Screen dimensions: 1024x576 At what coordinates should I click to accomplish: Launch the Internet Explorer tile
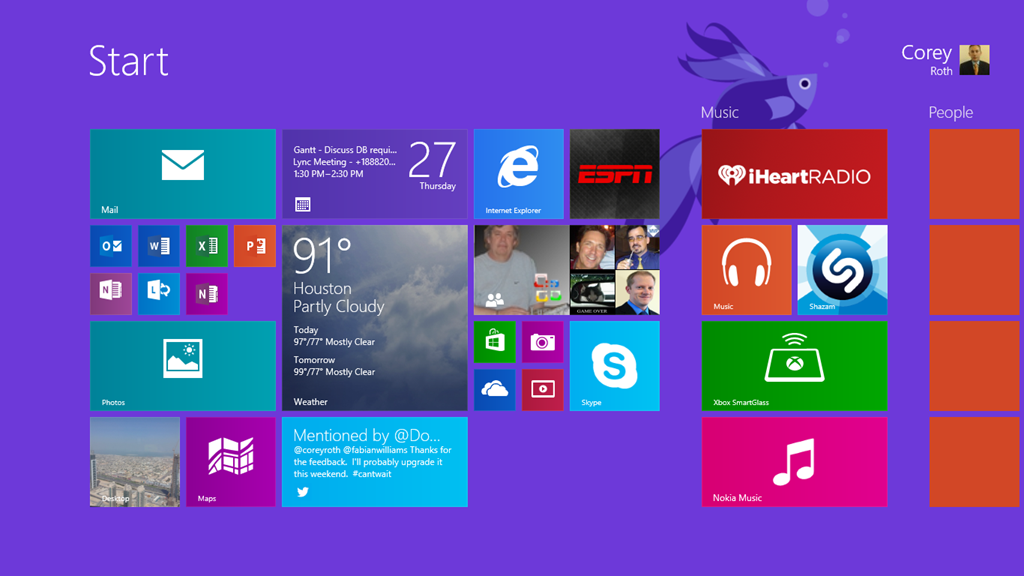519,174
